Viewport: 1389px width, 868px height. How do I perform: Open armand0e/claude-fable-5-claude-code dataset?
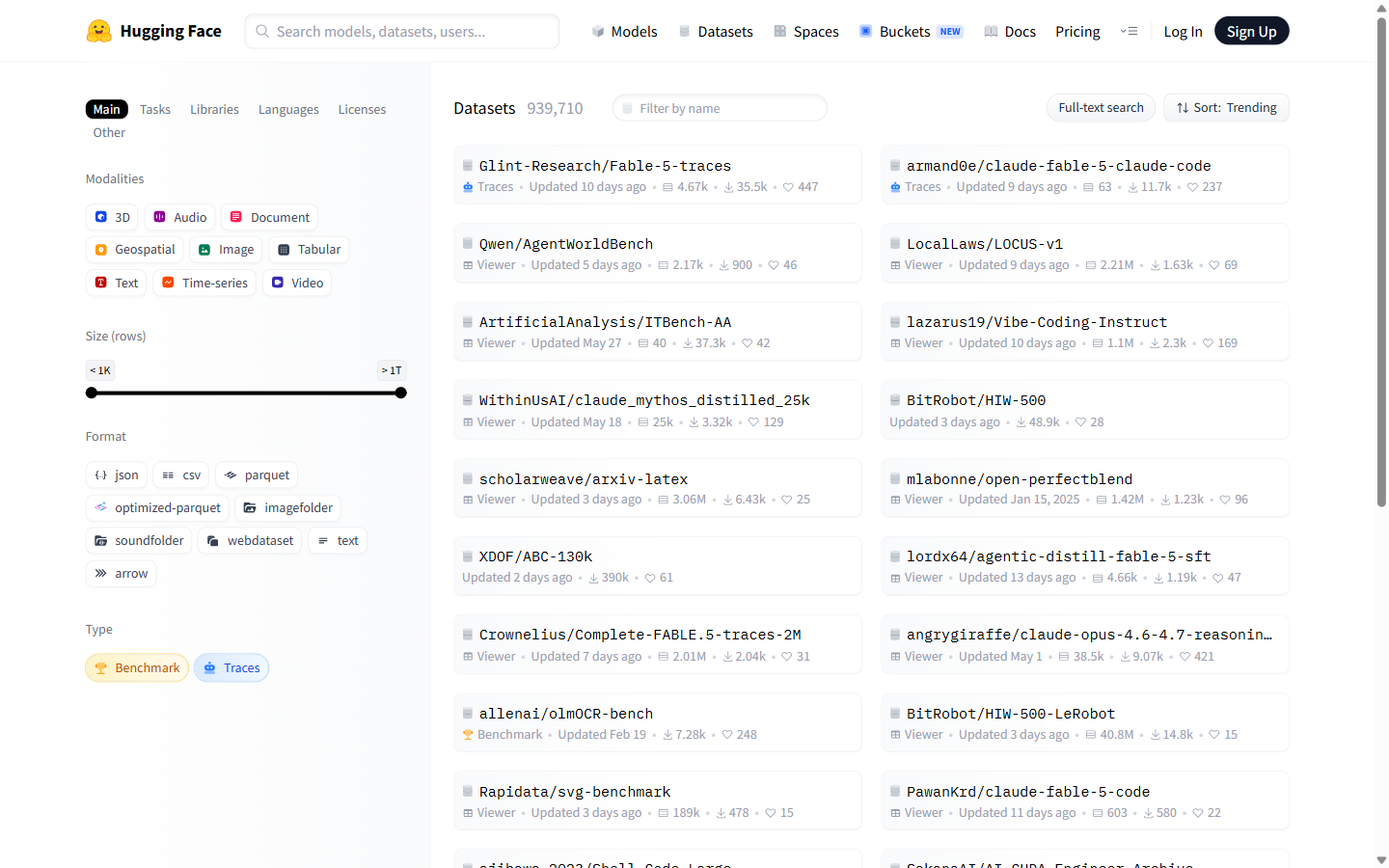[x=1085, y=176]
